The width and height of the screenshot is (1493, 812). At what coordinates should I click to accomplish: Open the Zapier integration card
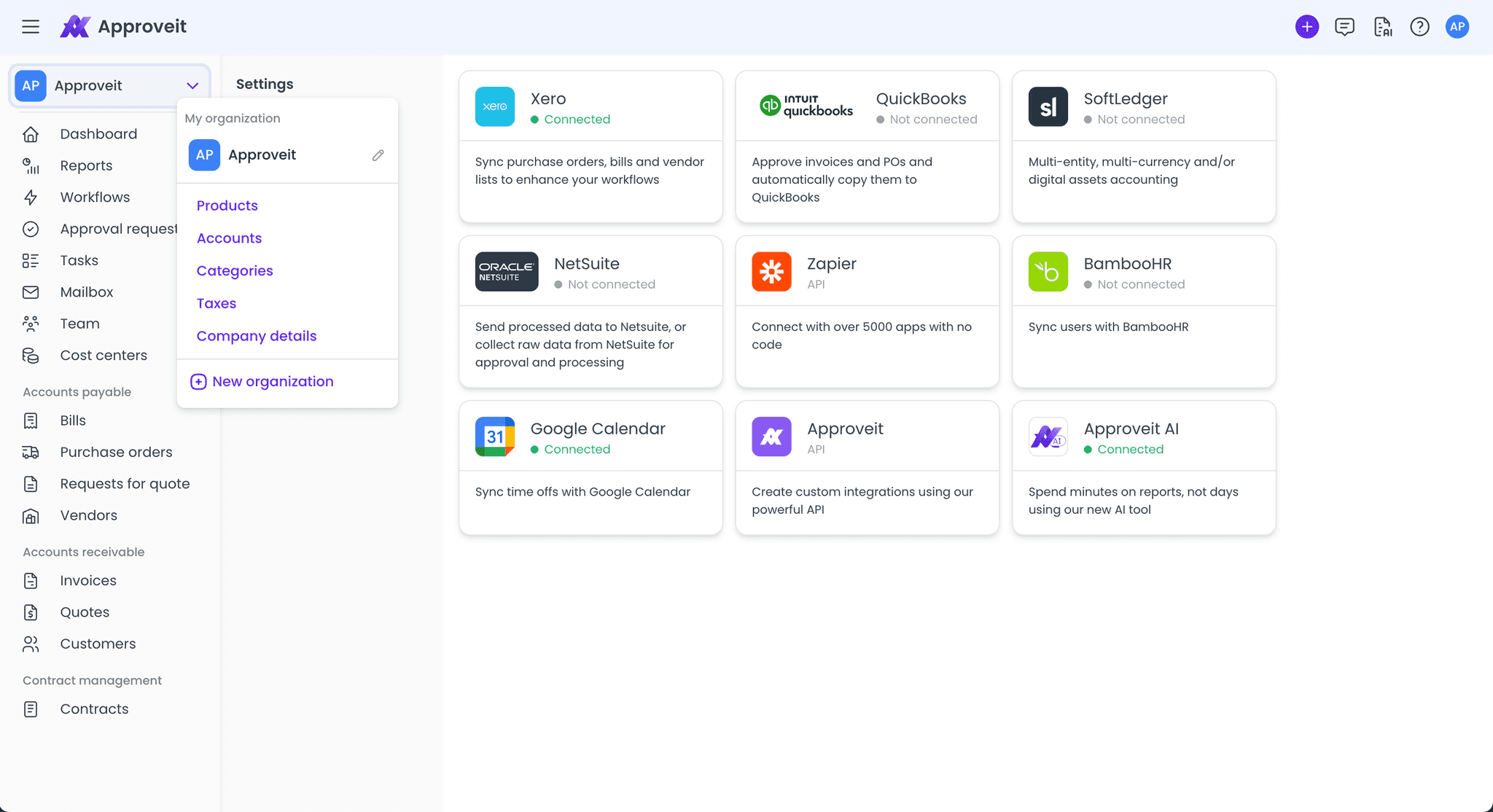point(867,312)
